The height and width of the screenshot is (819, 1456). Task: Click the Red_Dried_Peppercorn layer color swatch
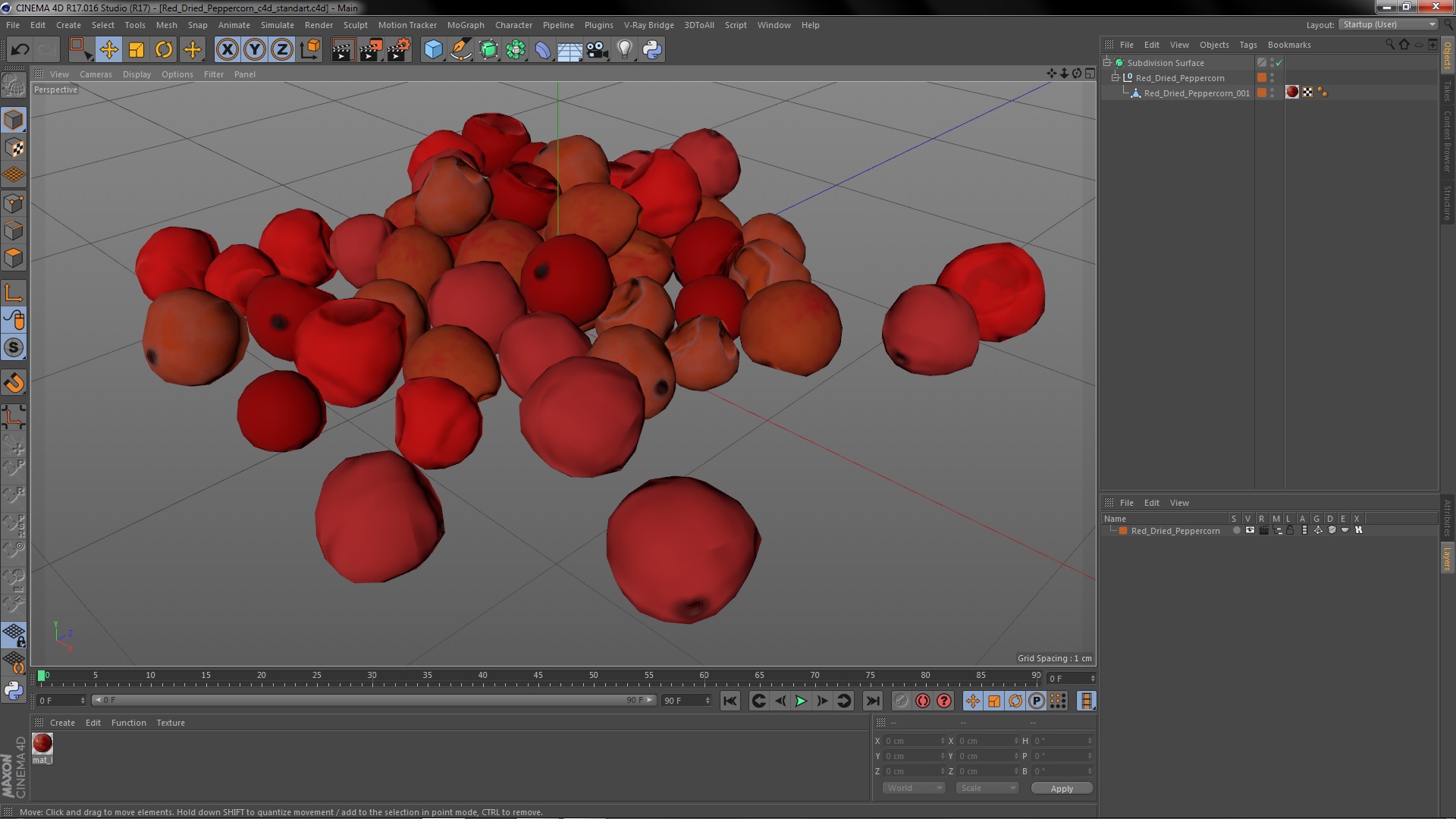click(1123, 531)
